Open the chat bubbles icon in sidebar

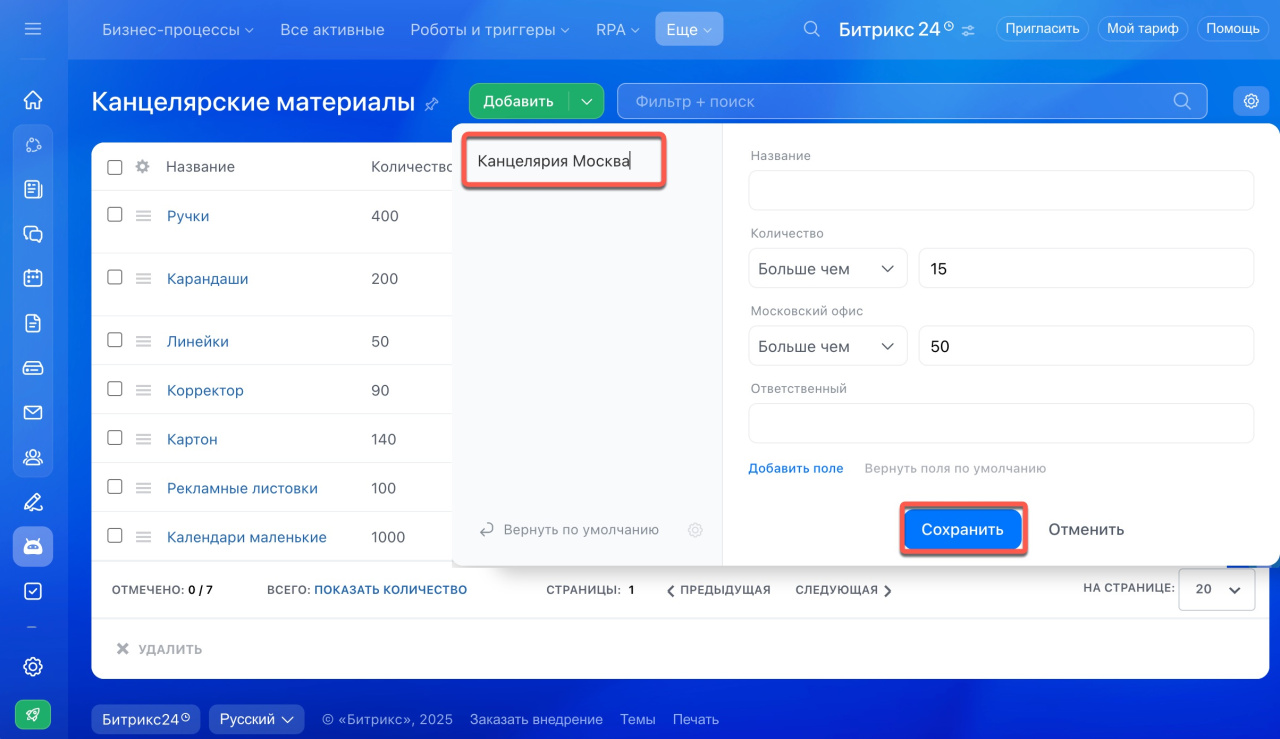[x=33, y=234]
